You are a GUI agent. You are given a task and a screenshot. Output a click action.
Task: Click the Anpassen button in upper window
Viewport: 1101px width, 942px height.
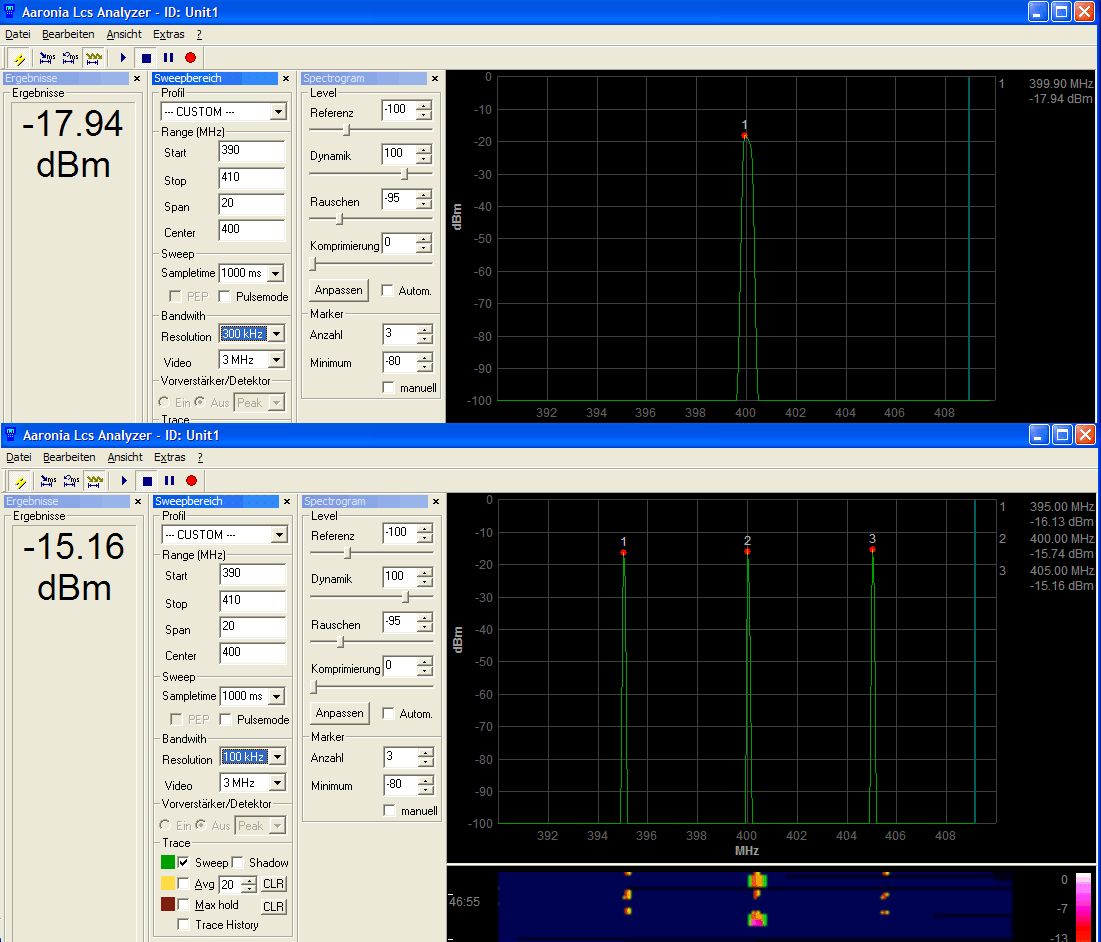tap(339, 290)
